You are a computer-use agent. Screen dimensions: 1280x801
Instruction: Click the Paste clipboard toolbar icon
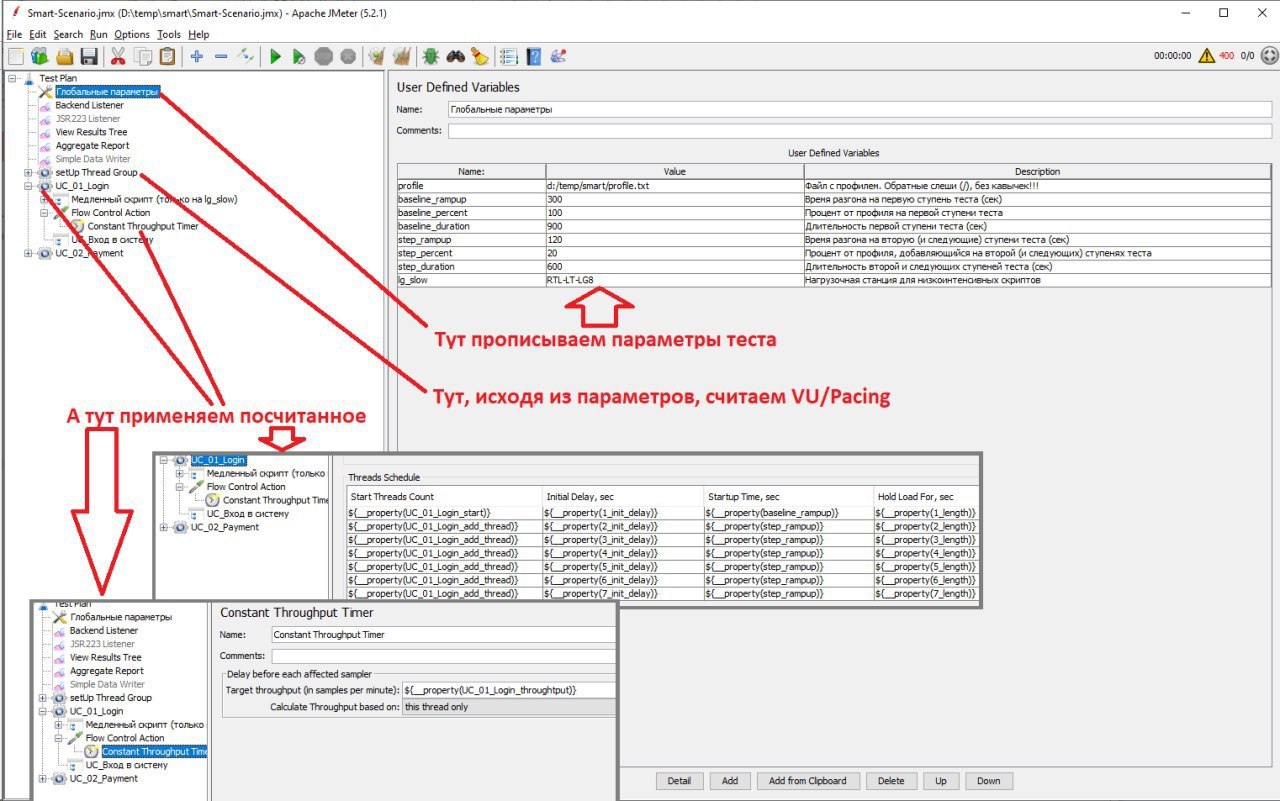tap(167, 56)
